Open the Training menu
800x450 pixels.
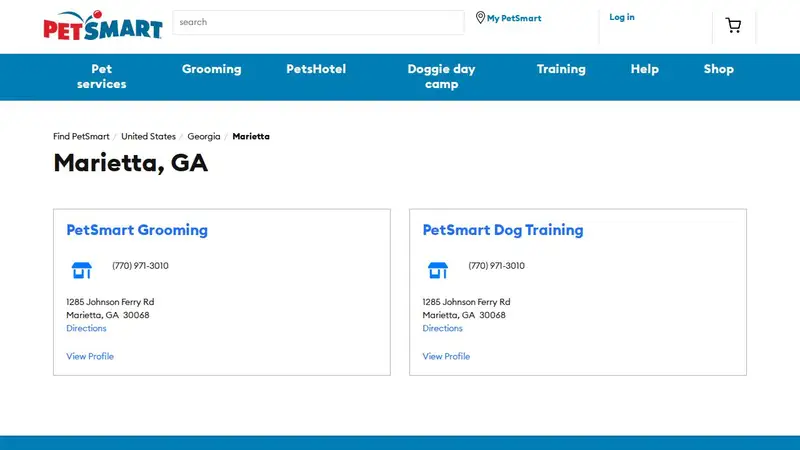(x=561, y=69)
